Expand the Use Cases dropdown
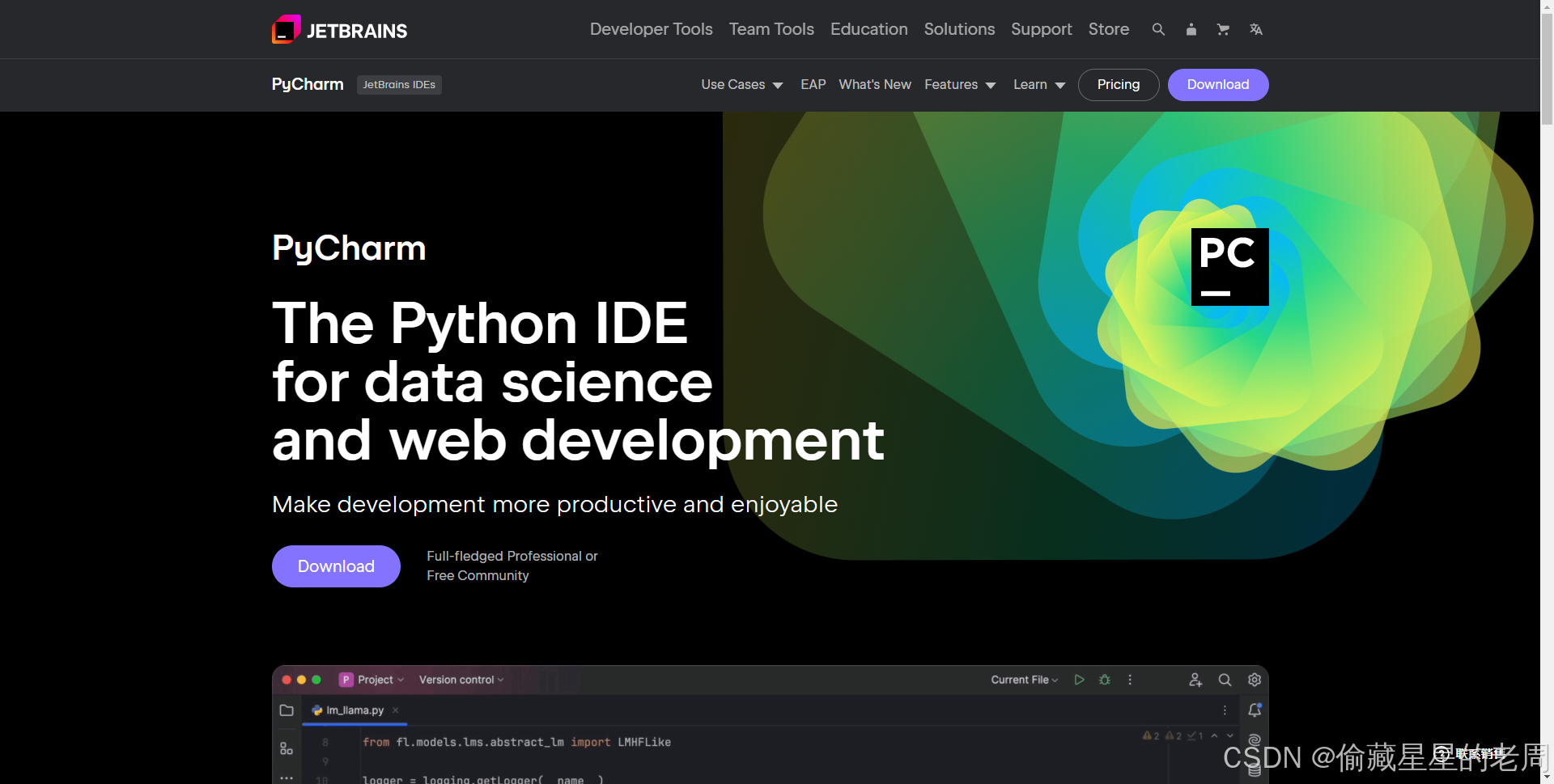 tap(742, 85)
